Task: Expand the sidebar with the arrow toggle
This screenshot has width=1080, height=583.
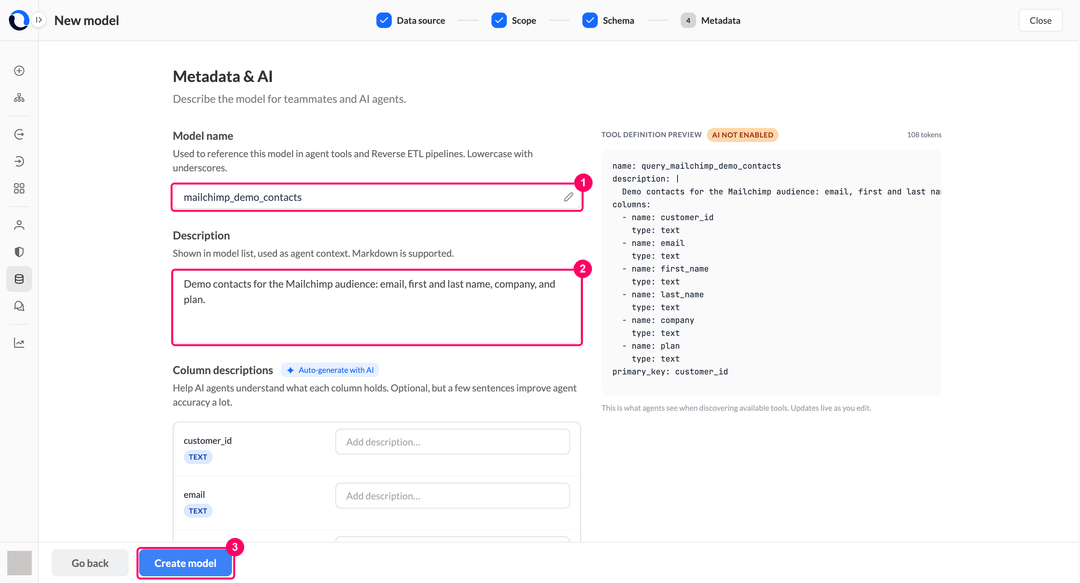Action: [x=39, y=20]
